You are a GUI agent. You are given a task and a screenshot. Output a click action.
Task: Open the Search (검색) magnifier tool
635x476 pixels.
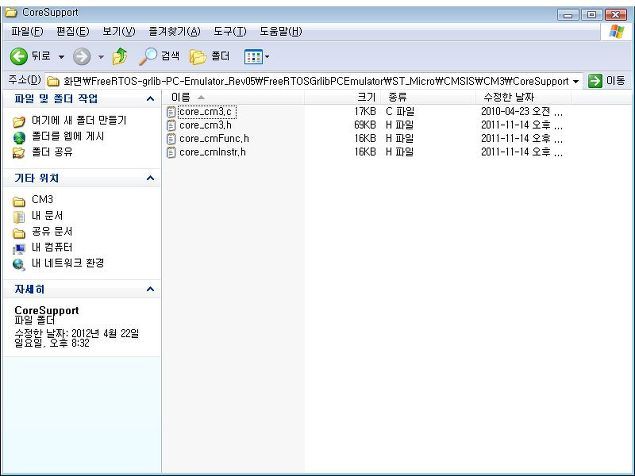pos(159,56)
